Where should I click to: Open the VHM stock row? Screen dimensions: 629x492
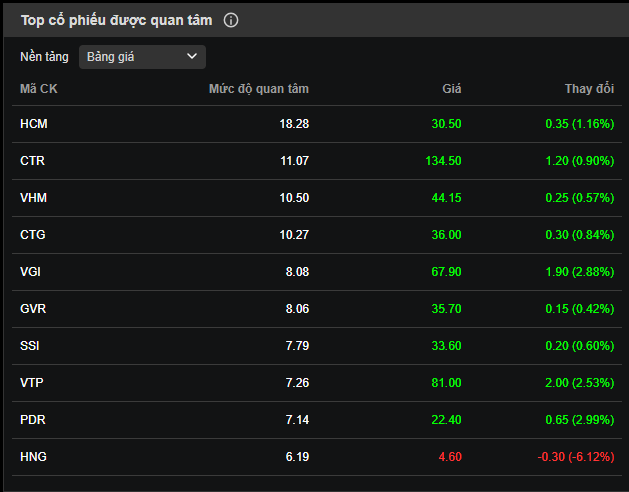[x=317, y=198]
